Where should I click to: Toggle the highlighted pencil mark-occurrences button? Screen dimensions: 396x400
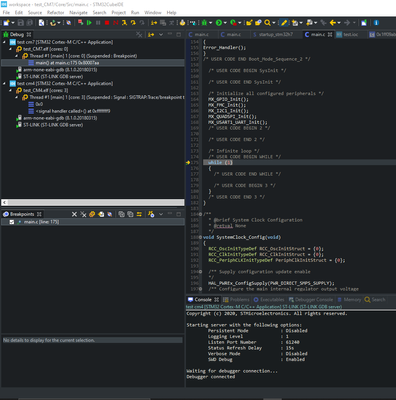pos(284,23)
